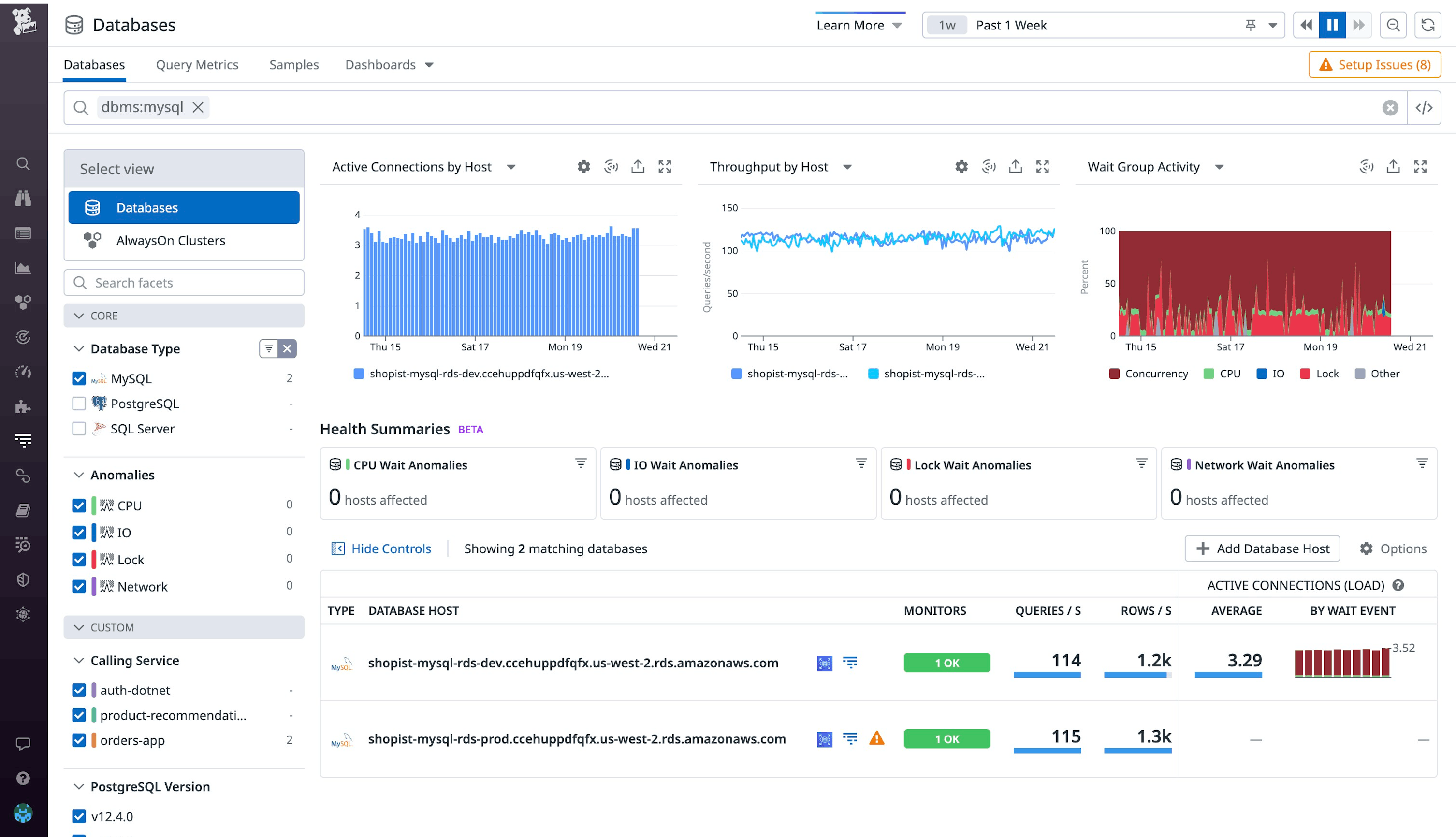
Task: Collapse the CORE facets section
Action: pyautogui.click(x=79, y=315)
